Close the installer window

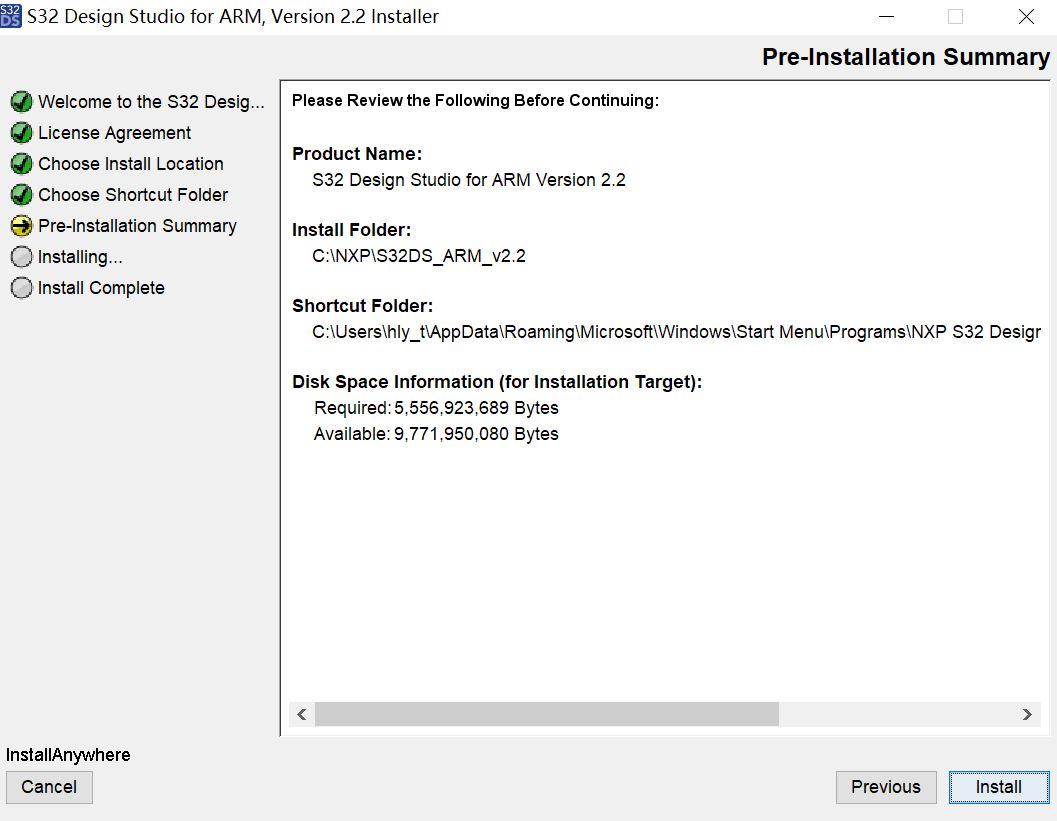point(1026,17)
